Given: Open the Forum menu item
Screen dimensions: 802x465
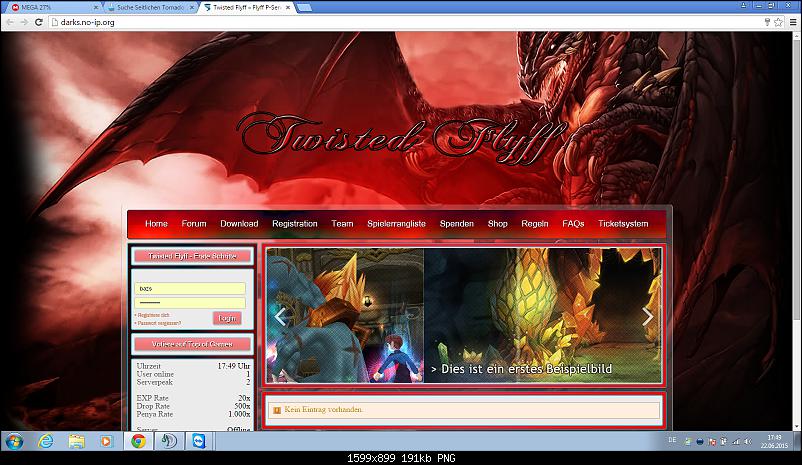Looking at the screenshot, I should [194, 224].
